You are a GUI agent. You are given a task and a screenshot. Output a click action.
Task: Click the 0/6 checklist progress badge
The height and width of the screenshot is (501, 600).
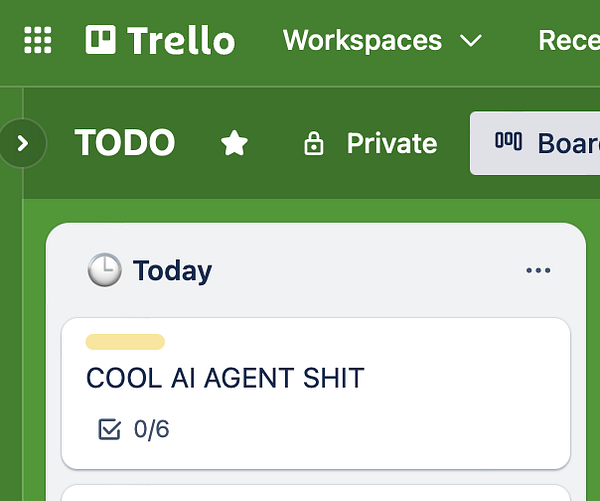click(151, 429)
